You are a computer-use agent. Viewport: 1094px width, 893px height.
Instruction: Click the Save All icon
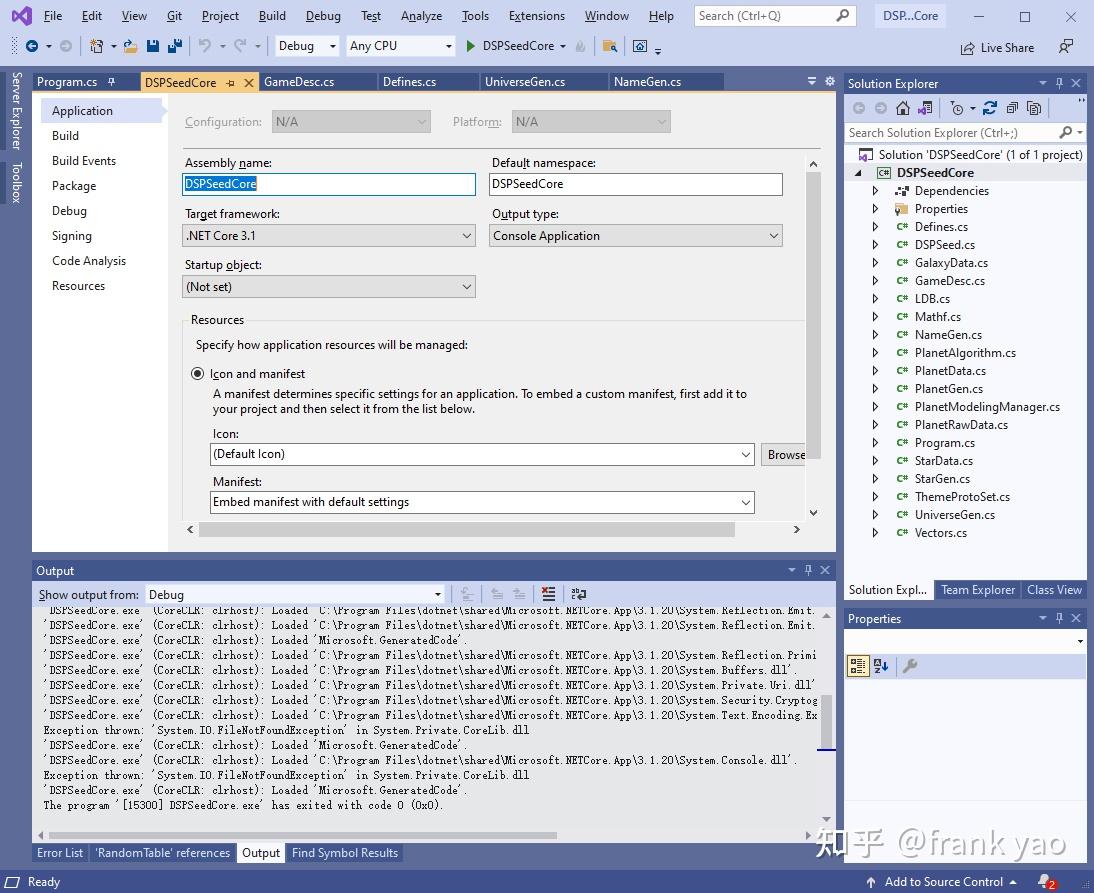coord(175,46)
